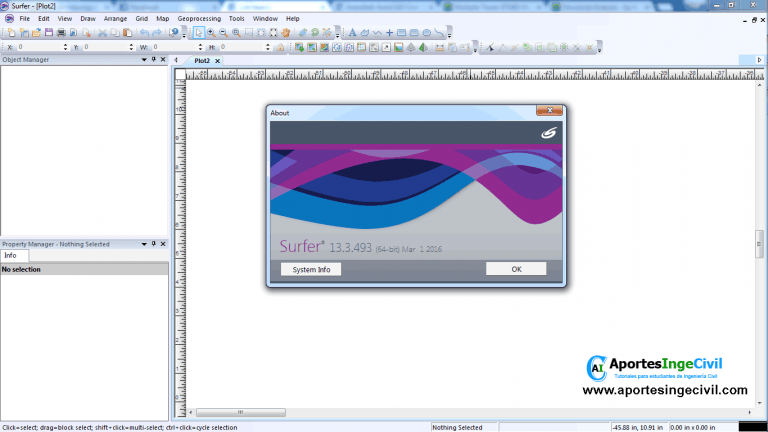Select the Spline Polyline tool
Image resolution: width=768 pixels, height=432 pixels.
[439, 33]
